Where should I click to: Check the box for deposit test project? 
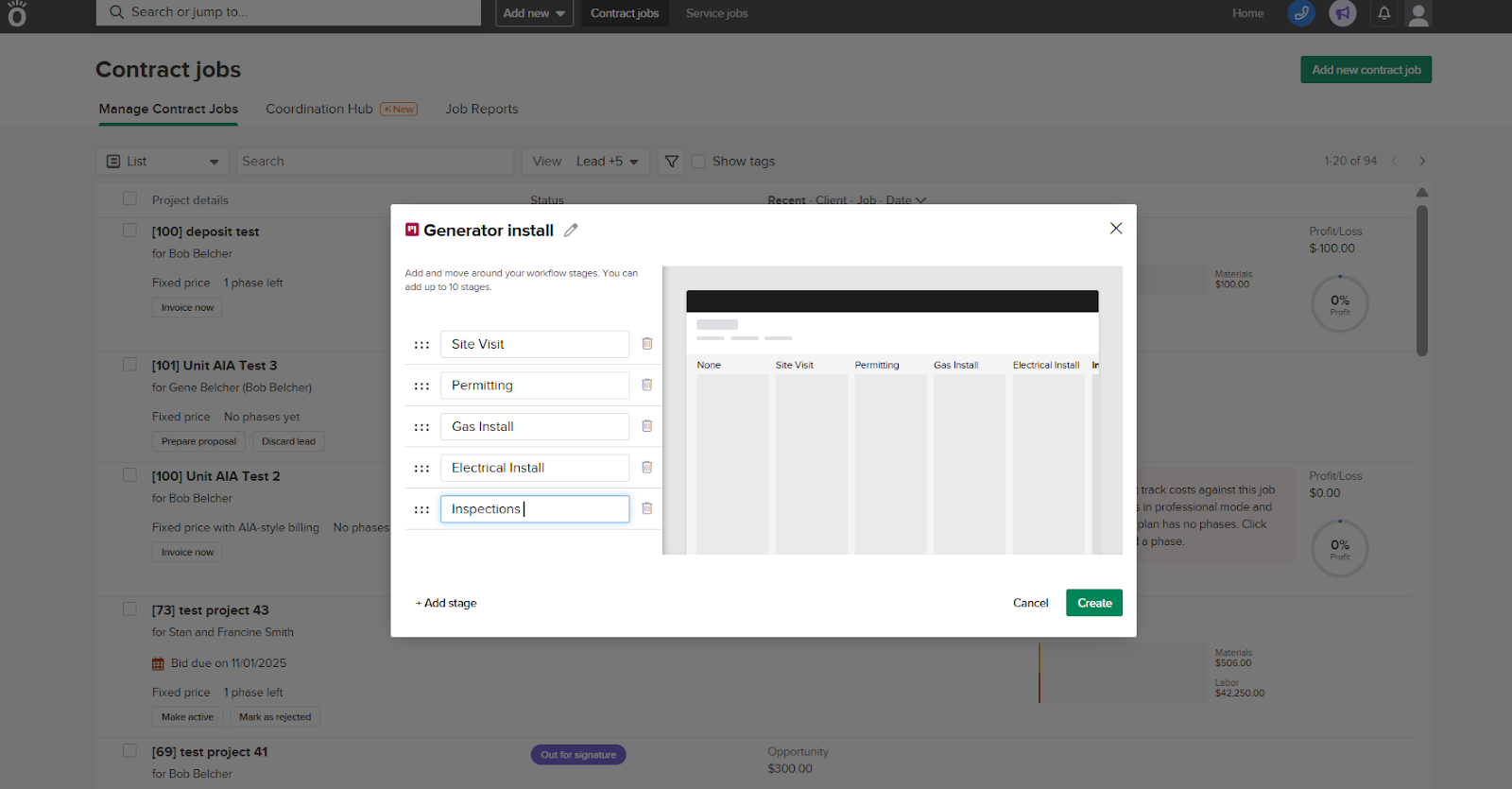[130, 231]
